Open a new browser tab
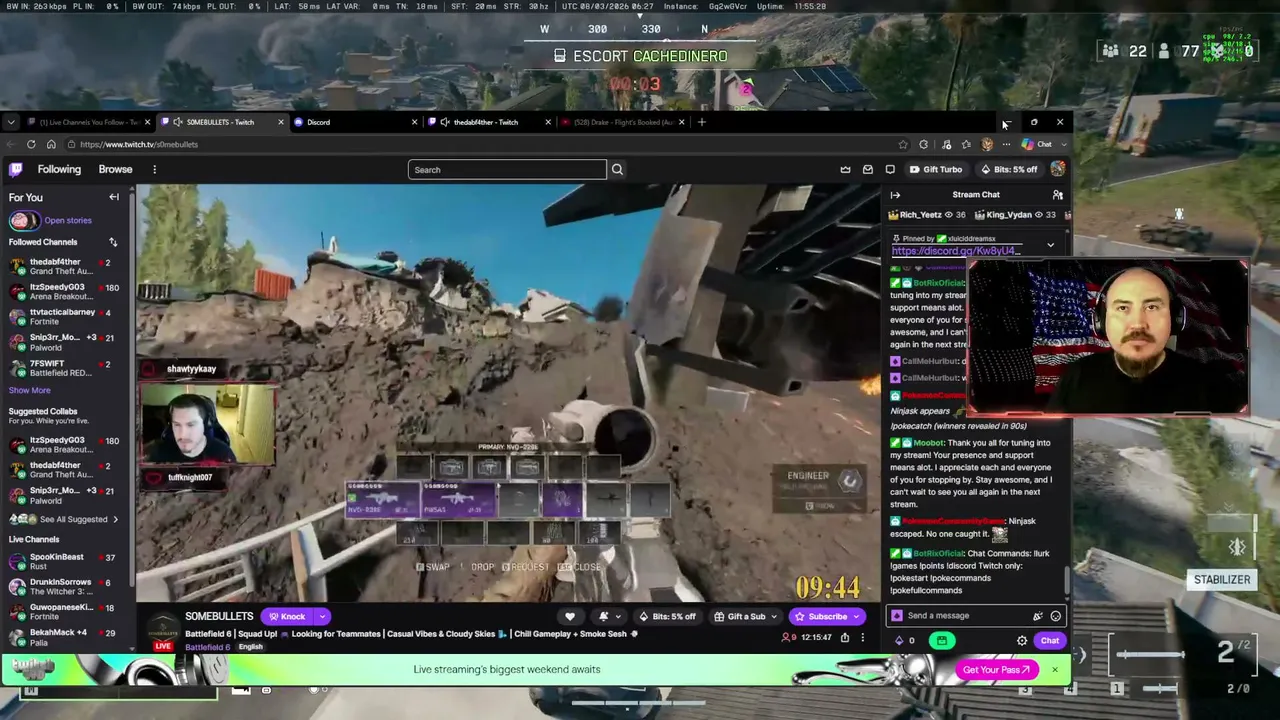1280x720 pixels. tap(702, 122)
